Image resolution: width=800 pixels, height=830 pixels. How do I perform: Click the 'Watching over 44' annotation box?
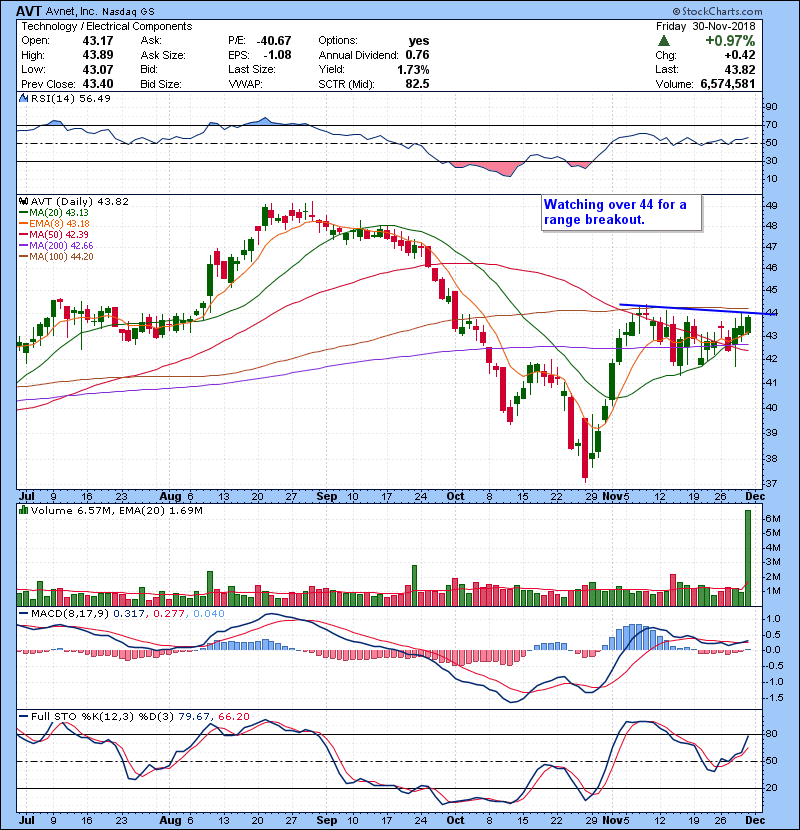622,213
